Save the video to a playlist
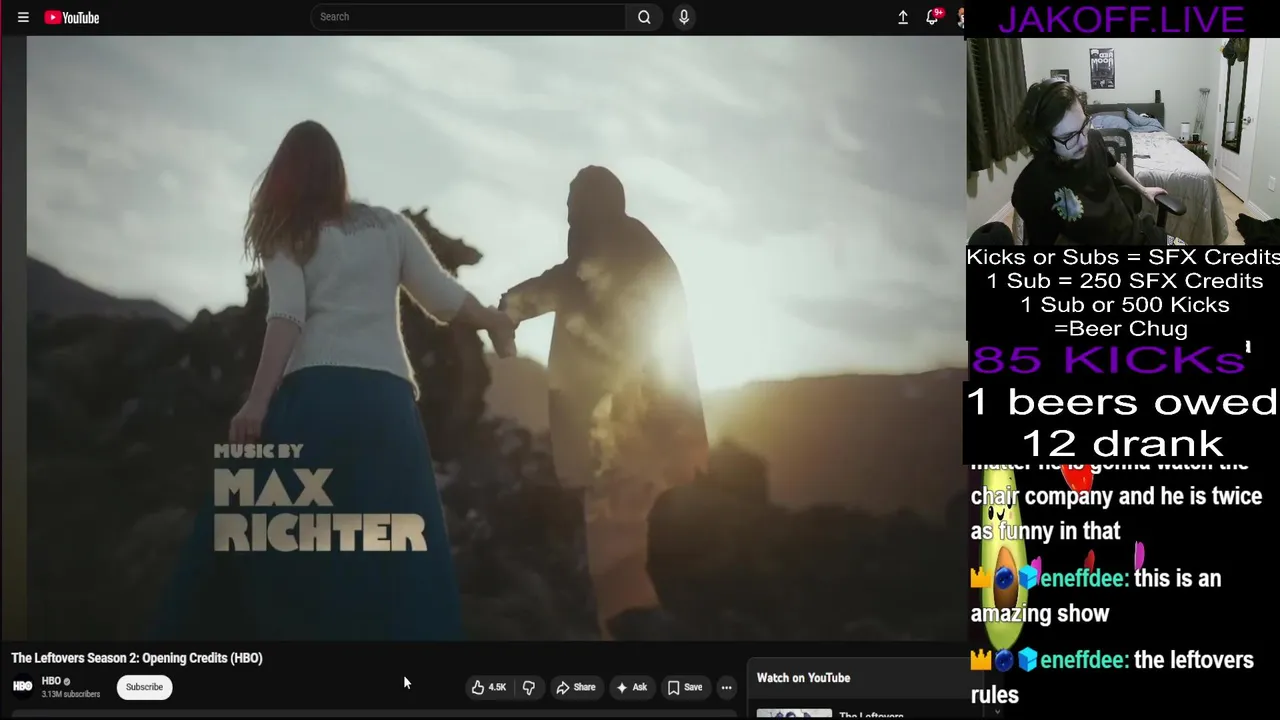This screenshot has height=720, width=1280. (x=685, y=687)
